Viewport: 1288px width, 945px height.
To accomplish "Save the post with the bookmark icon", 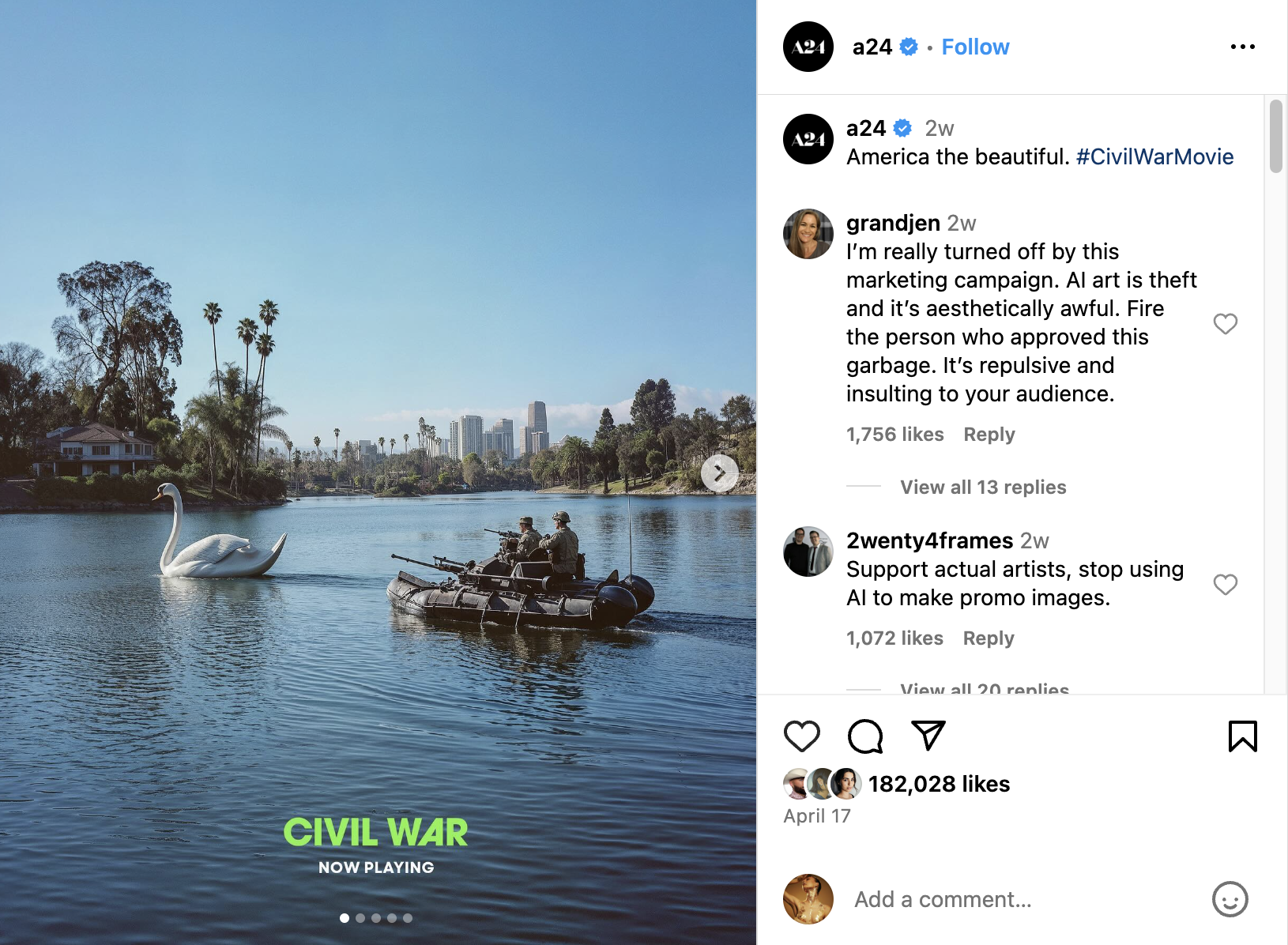I will pyautogui.click(x=1242, y=736).
